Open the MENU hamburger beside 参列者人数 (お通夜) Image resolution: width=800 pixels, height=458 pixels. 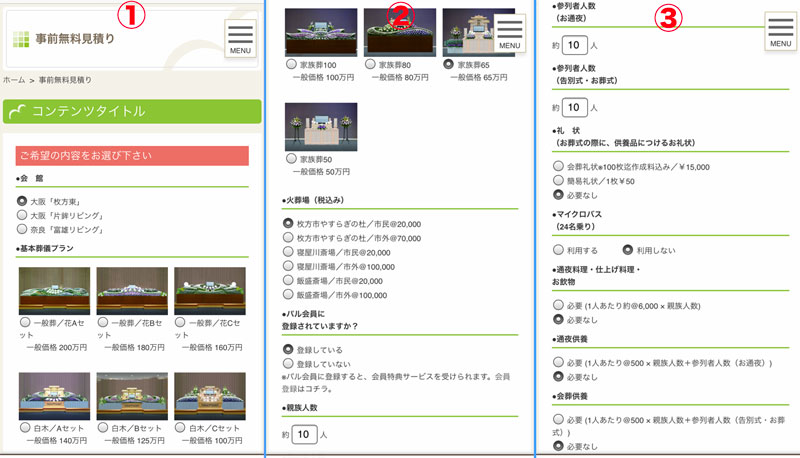pyautogui.click(x=780, y=33)
